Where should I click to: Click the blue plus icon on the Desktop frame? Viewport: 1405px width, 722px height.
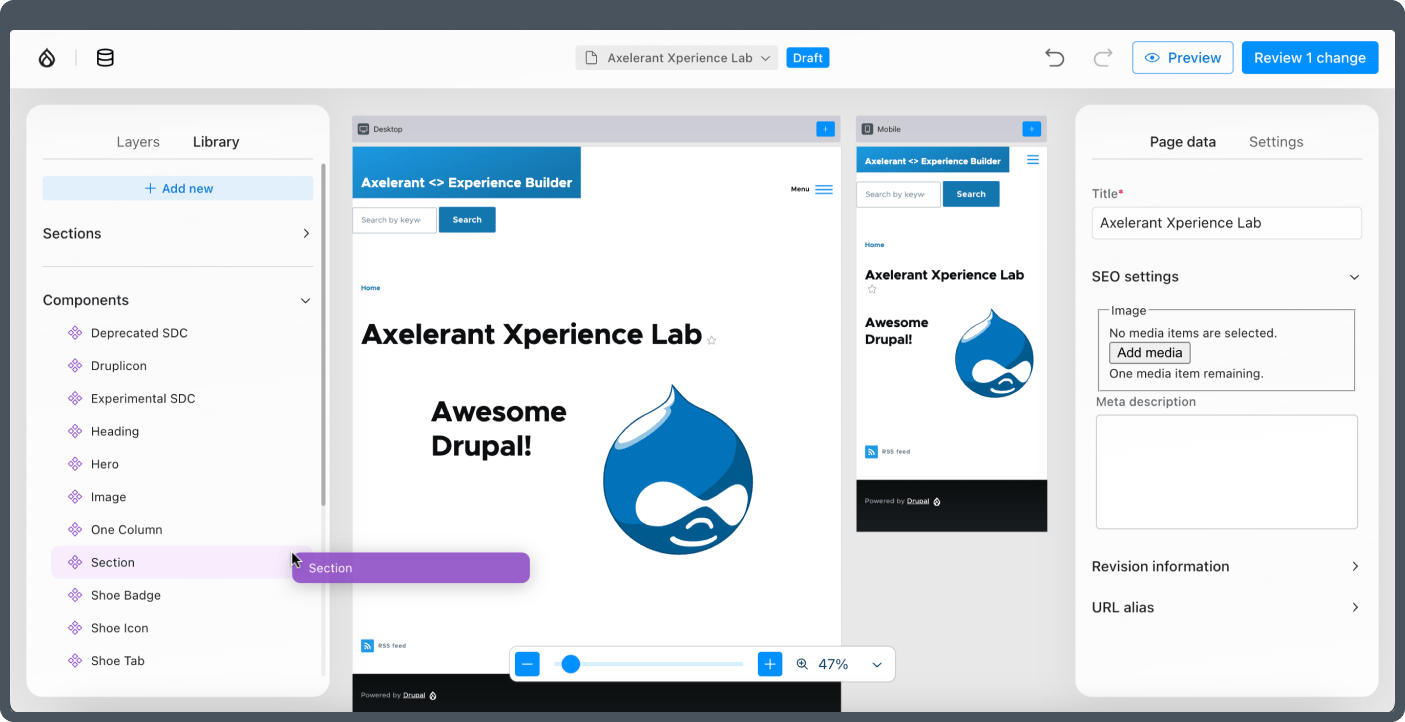pyautogui.click(x=825, y=128)
